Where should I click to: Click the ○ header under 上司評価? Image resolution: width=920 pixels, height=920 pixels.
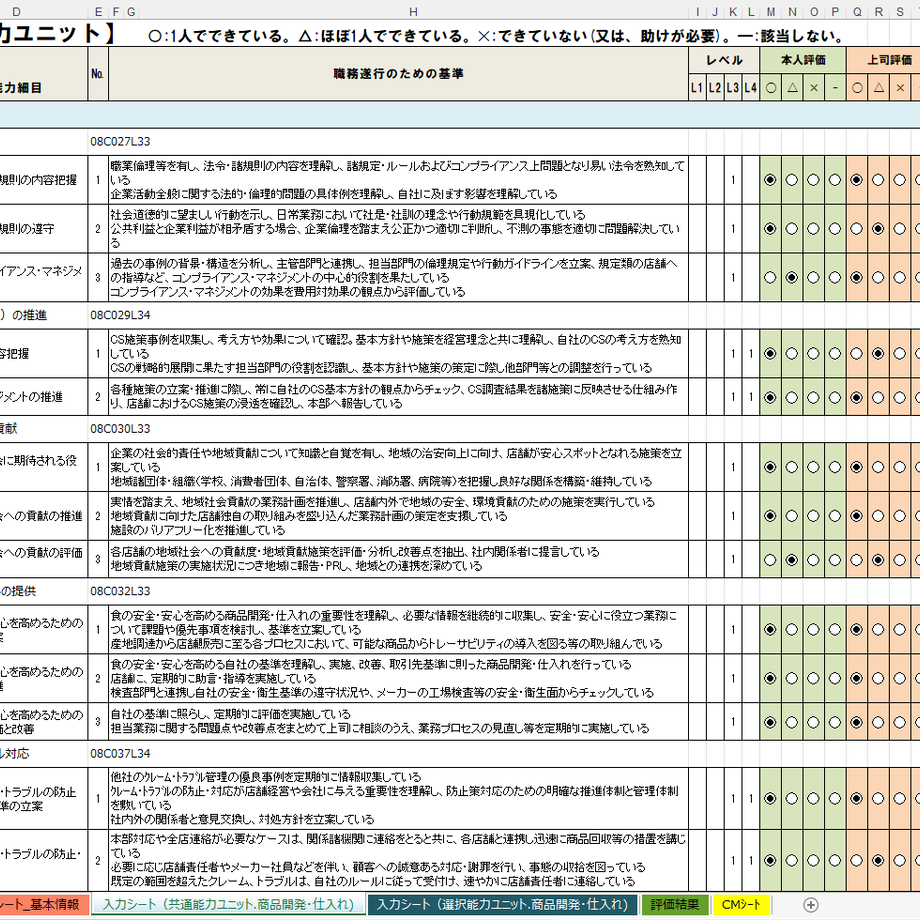(x=857, y=88)
